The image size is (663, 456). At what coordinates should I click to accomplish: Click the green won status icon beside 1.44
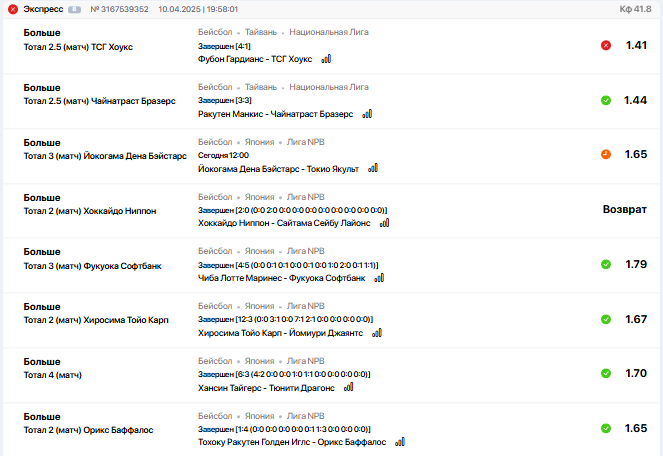coord(606,100)
